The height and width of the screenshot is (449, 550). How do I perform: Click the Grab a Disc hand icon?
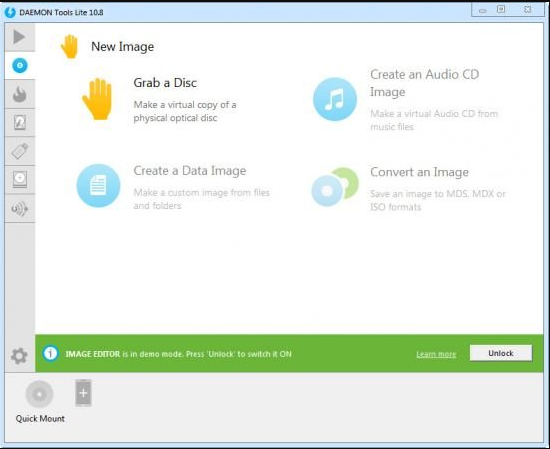pyautogui.click(x=98, y=99)
